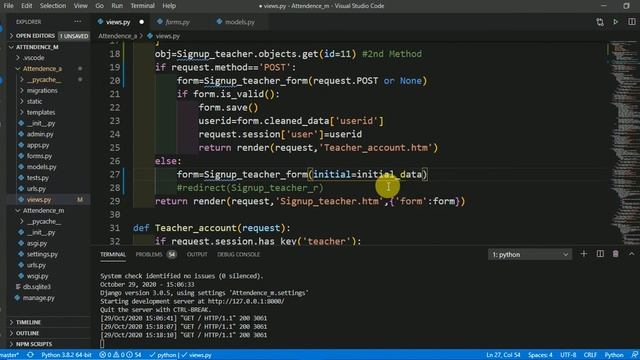This screenshot has height=360, width=640.
Task: Select Python 3.8.2 64-bit interpreter in status bar
Action: coord(66,355)
